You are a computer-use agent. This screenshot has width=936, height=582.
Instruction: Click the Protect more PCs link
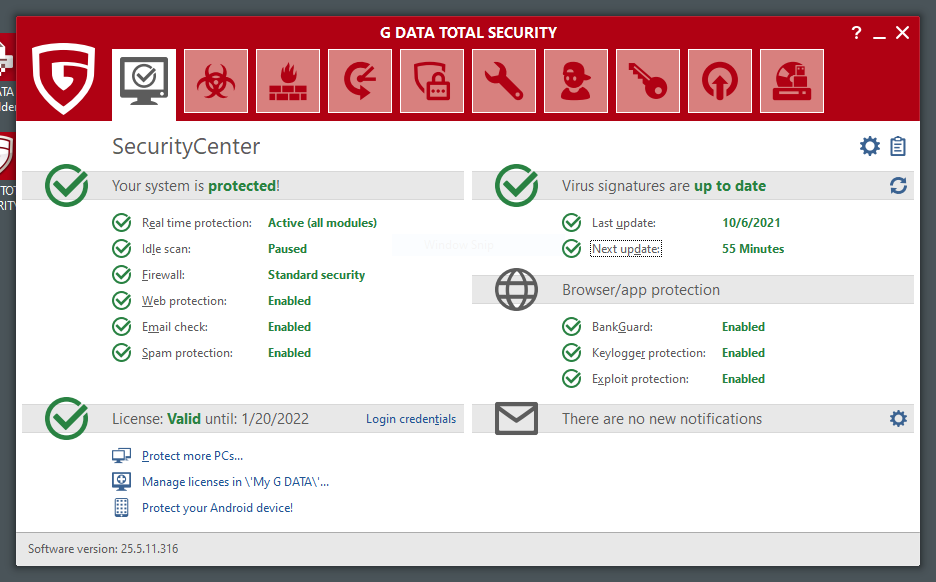192,456
